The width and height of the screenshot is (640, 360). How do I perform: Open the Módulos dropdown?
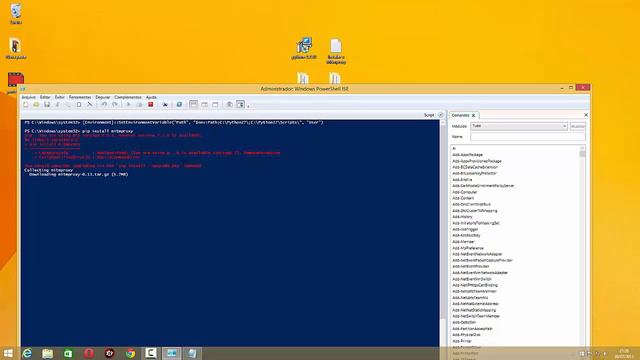click(x=519, y=126)
